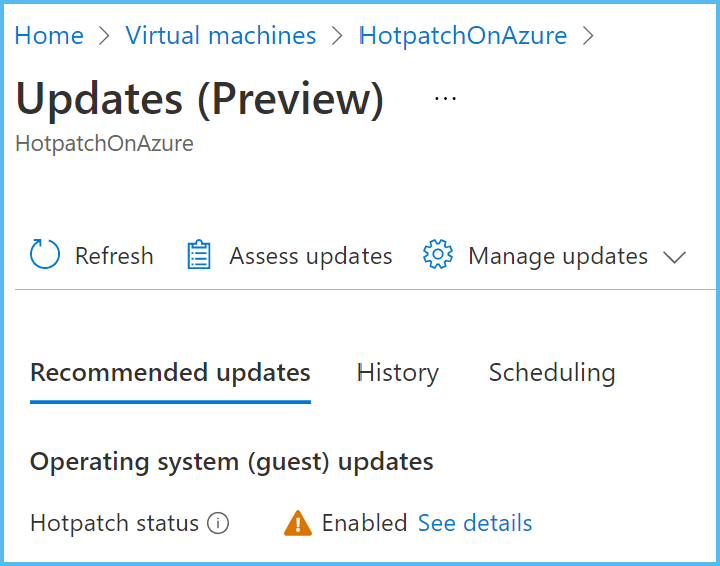Click the circular Refresh icon
The height and width of the screenshot is (566, 720).
45,256
